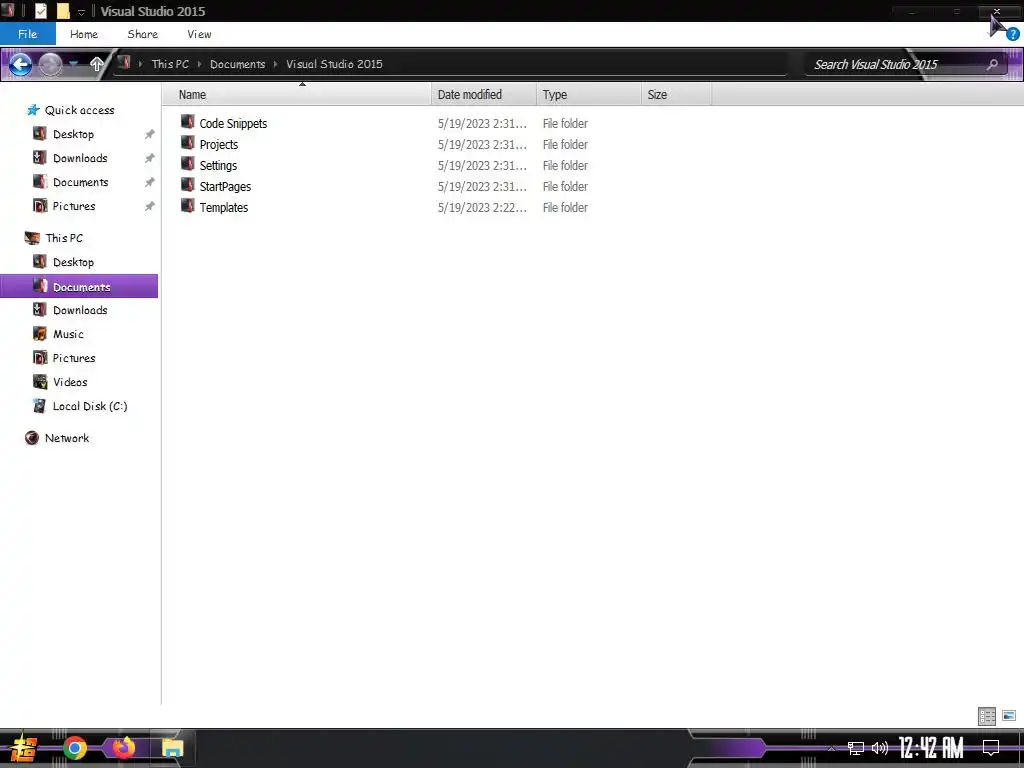Select Network in the navigation pane
The image size is (1024, 768).
[x=67, y=438]
